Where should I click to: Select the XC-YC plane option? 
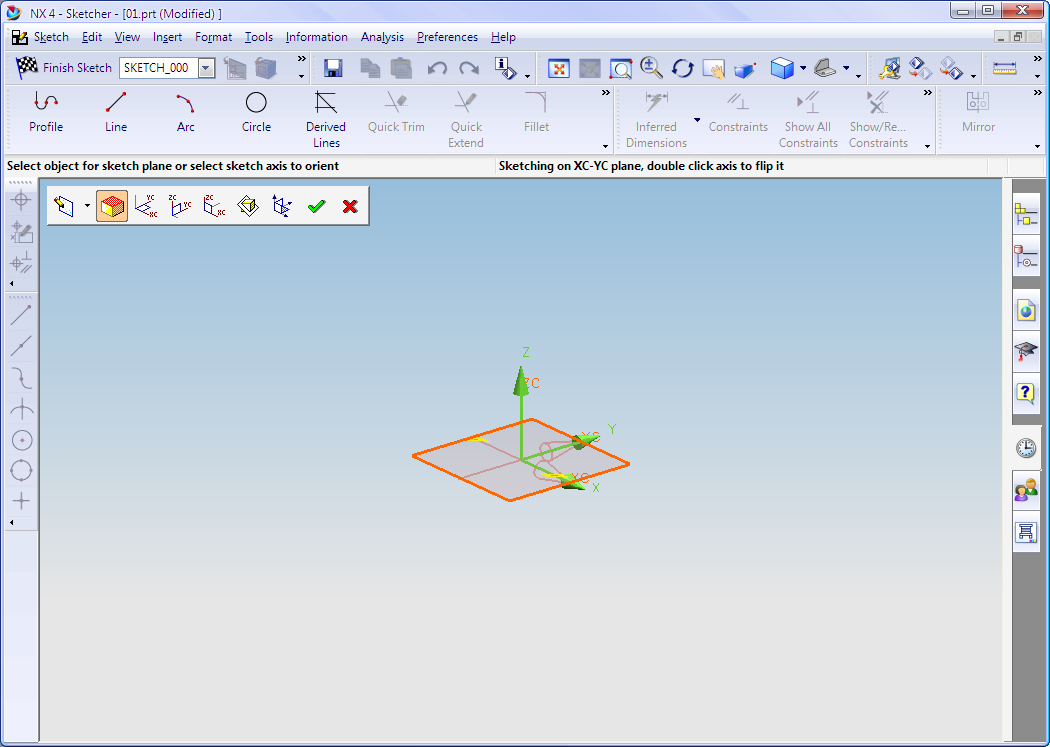pos(146,206)
